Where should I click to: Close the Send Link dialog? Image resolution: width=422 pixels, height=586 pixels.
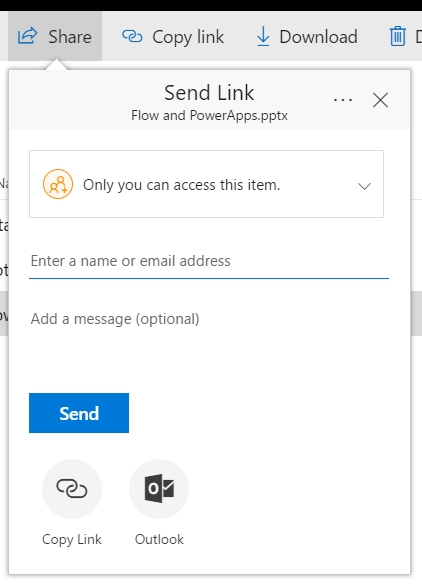pos(381,100)
